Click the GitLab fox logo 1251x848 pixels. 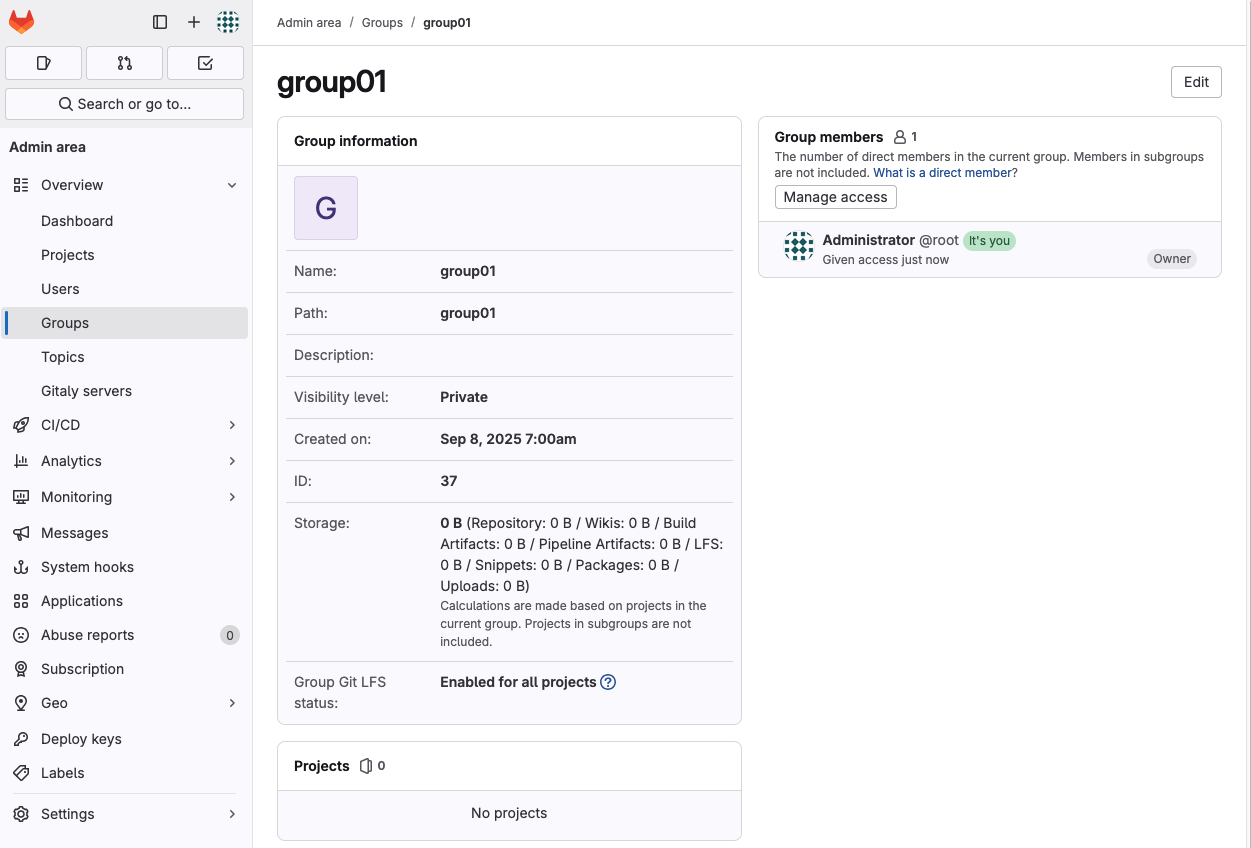(22, 22)
